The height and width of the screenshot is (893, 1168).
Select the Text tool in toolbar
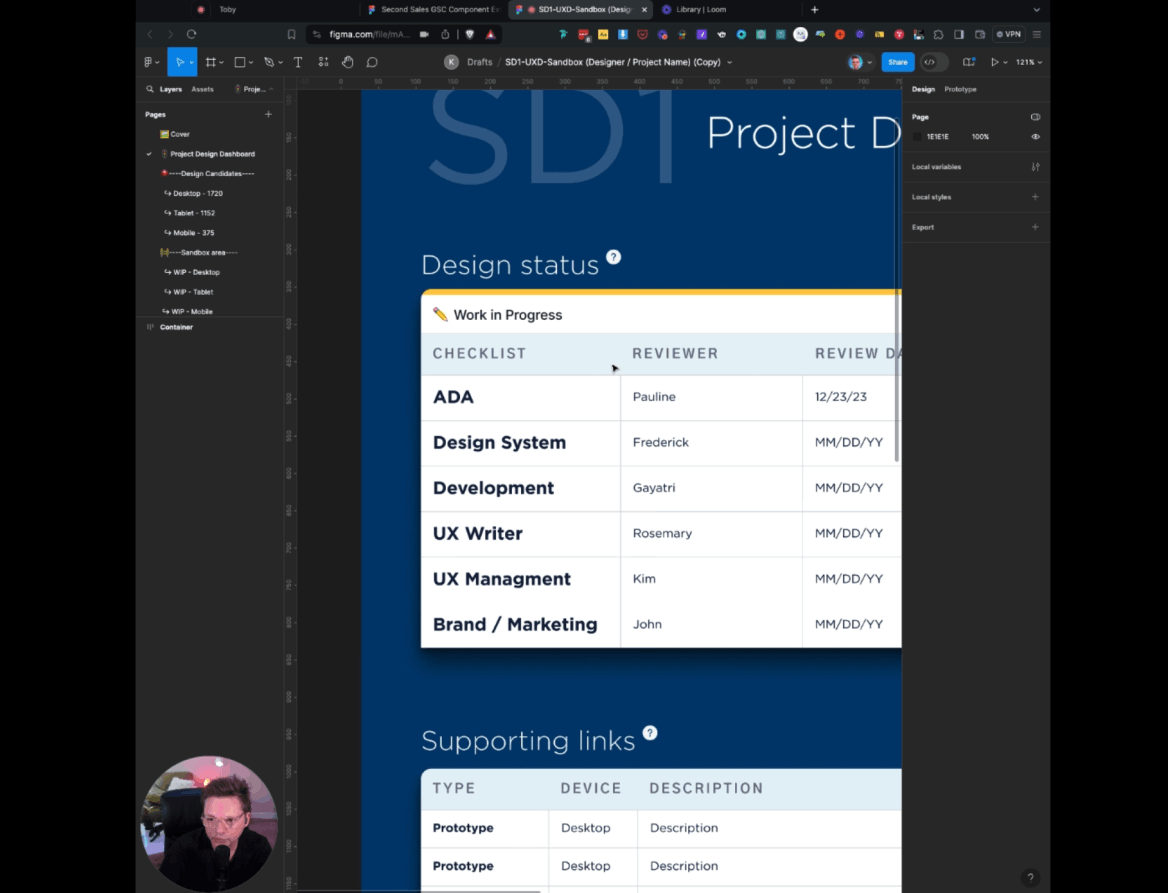click(x=298, y=62)
